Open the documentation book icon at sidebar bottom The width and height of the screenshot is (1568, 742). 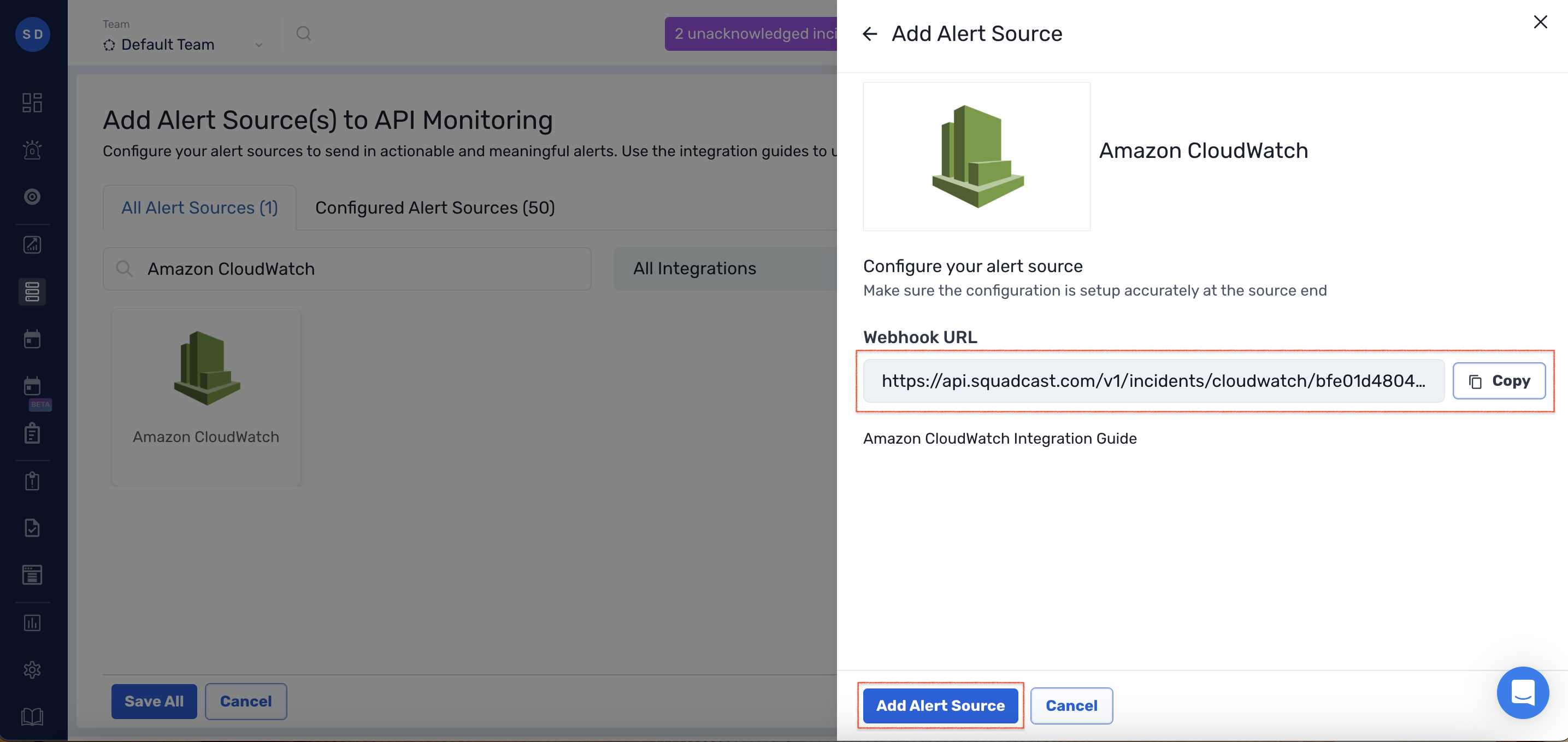[x=32, y=717]
